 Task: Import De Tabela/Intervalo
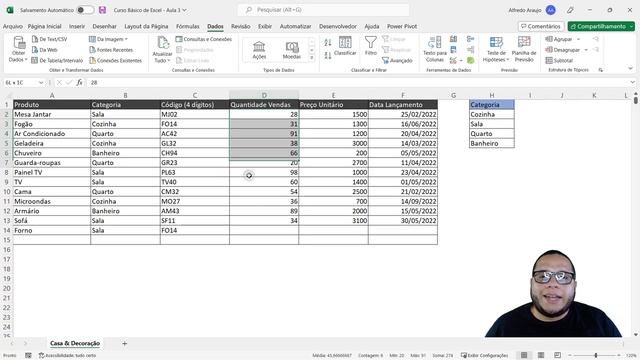[57, 60]
